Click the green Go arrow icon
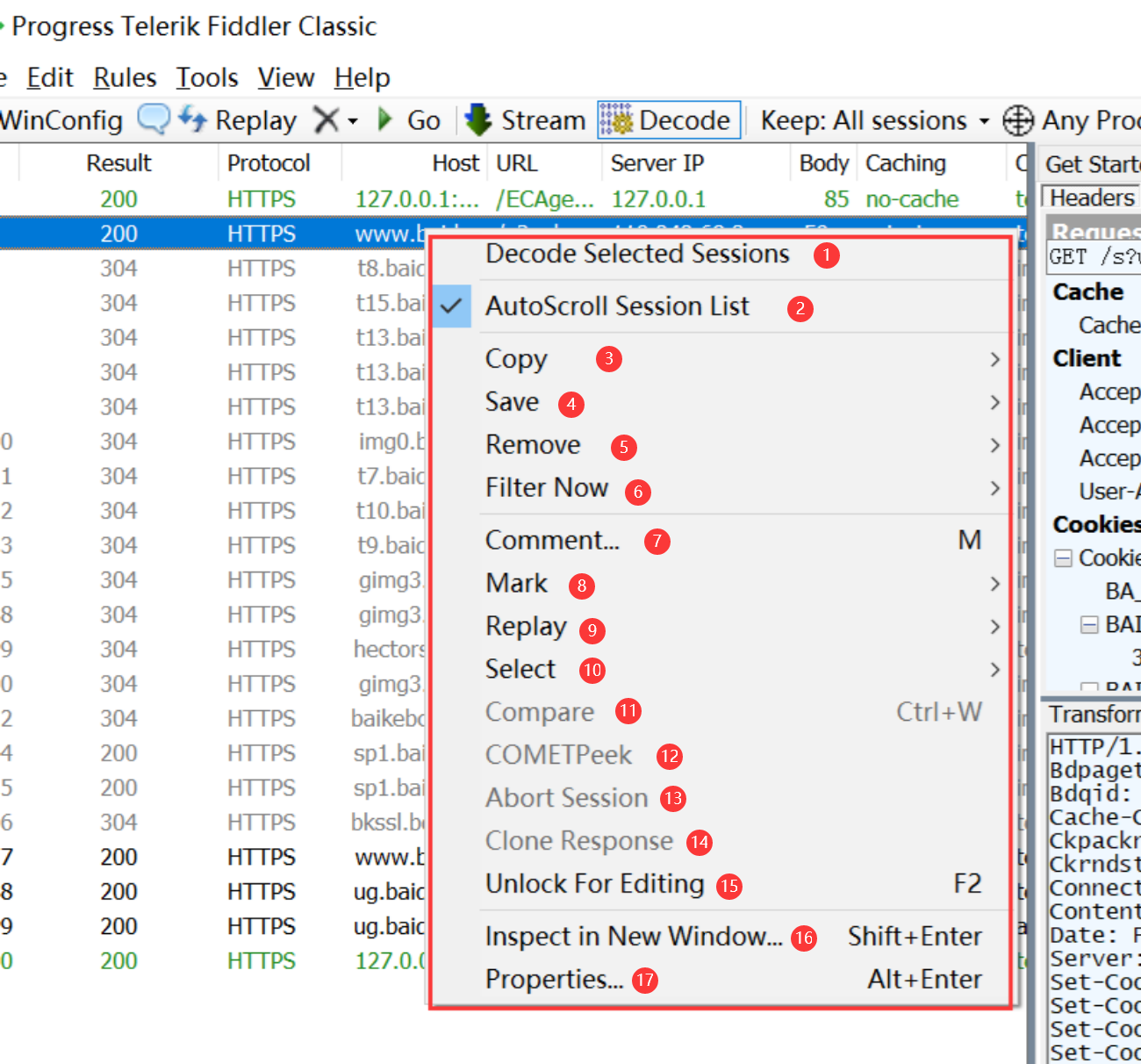1141x1064 pixels. coord(384,119)
